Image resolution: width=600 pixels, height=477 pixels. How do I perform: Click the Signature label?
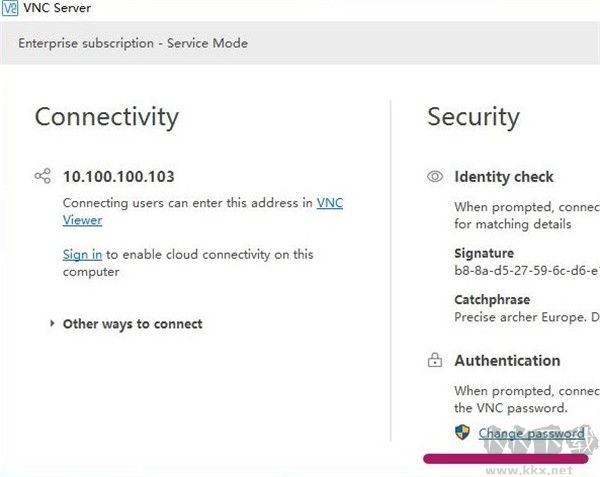pyautogui.click(x=483, y=254)
